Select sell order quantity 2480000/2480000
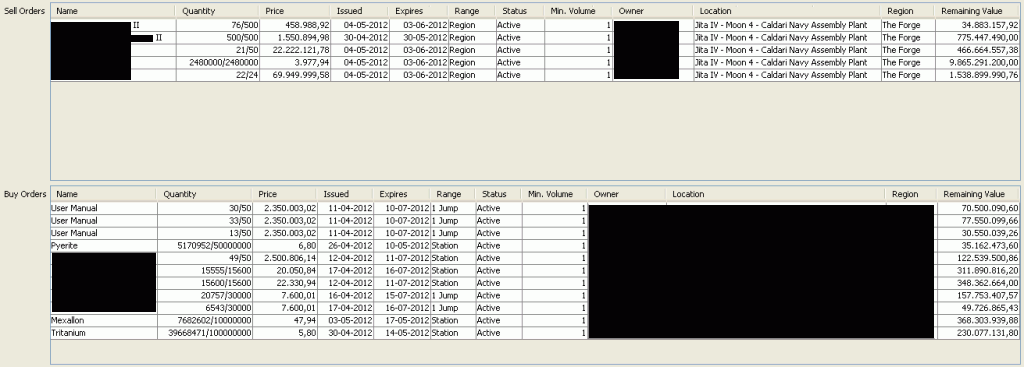Image resolution: width=1024 pixels, height=367 pixels. tap(535, 62)
